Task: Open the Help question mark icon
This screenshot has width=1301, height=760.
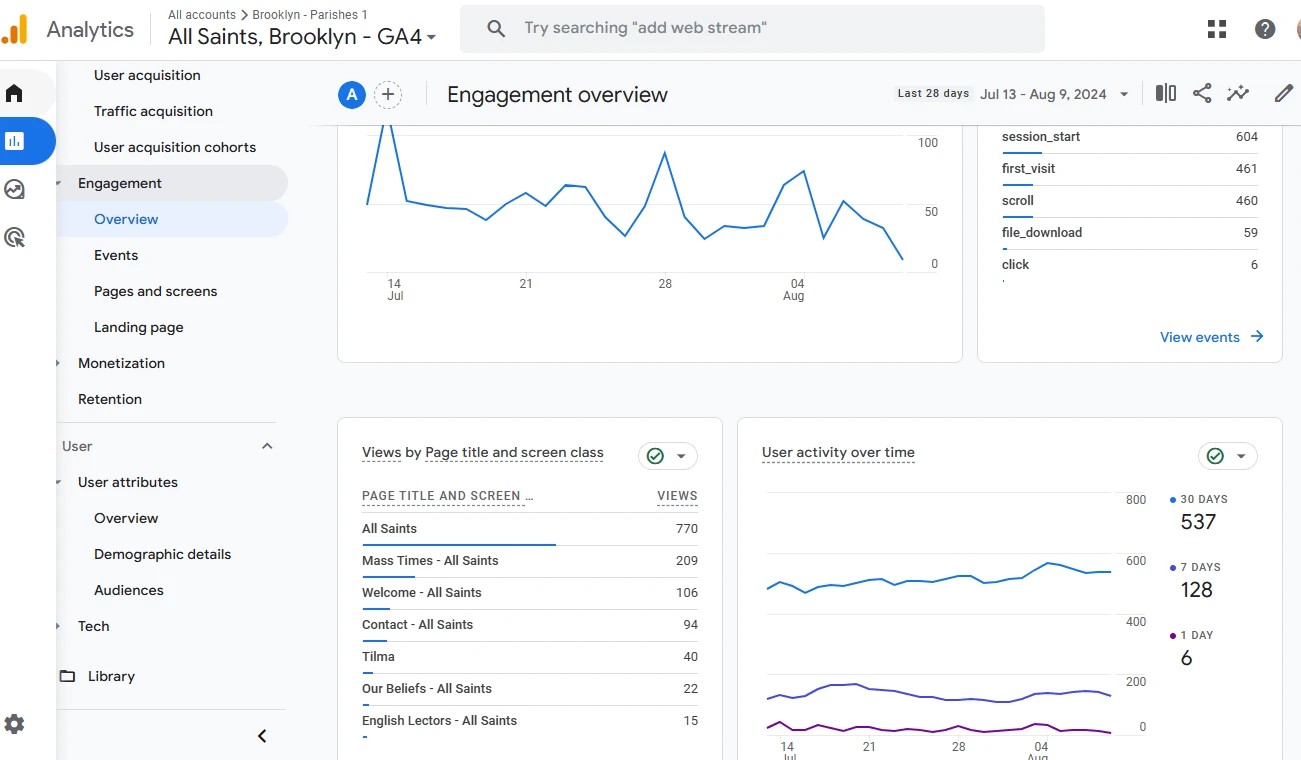Action: (1265, 29)
